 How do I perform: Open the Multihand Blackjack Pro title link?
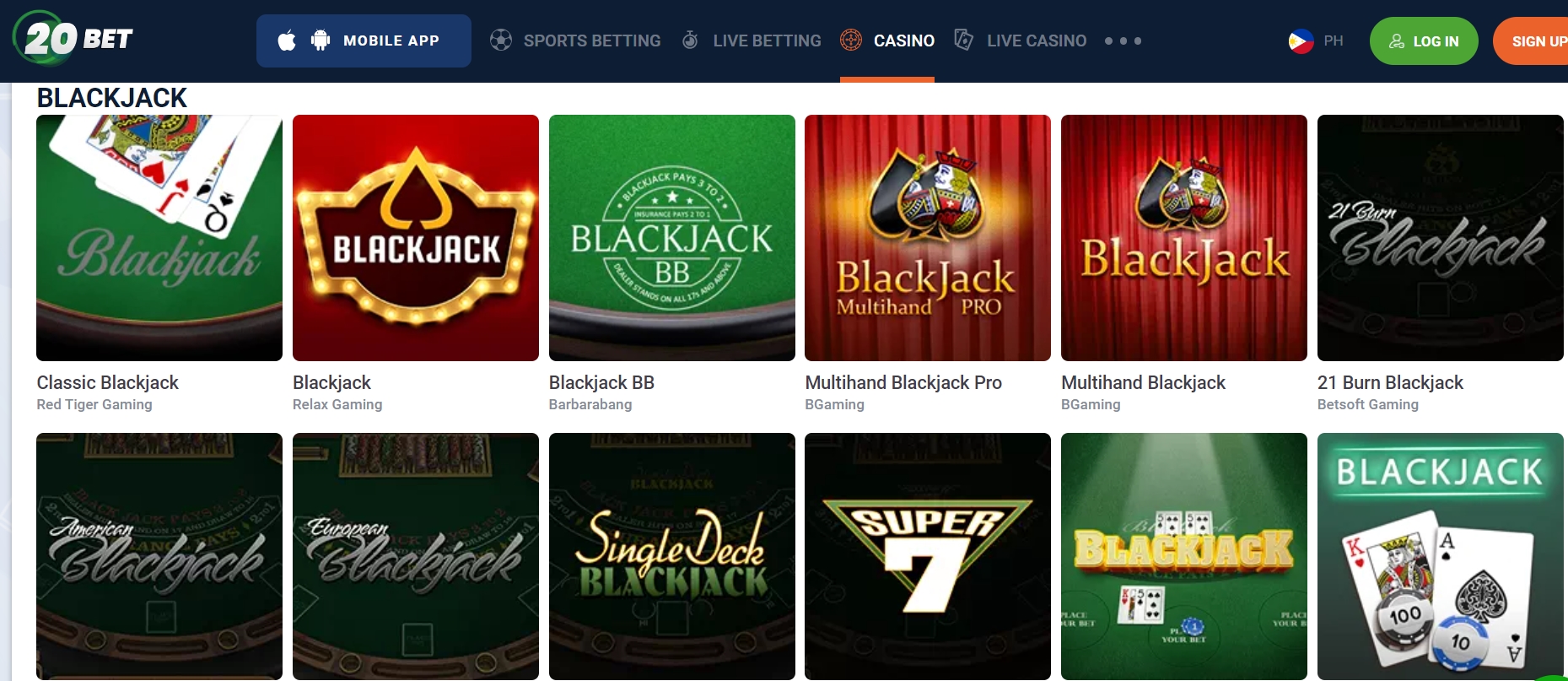pyautogui.click(x=903, y=382)
